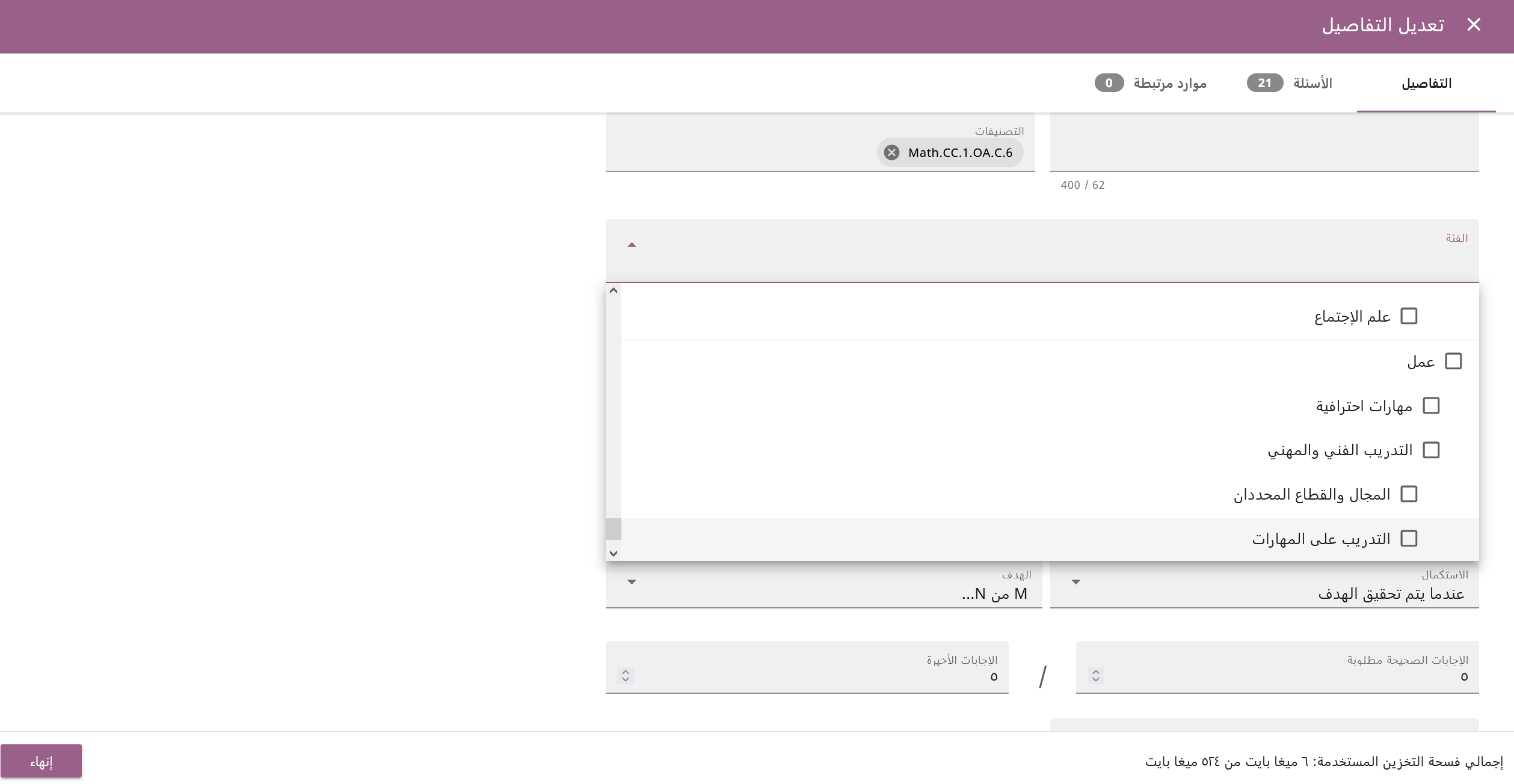Viewport: 1514px width, 784px height.
Task: Select the التفاصيل tab
Action: click(x=1426, y=83)
